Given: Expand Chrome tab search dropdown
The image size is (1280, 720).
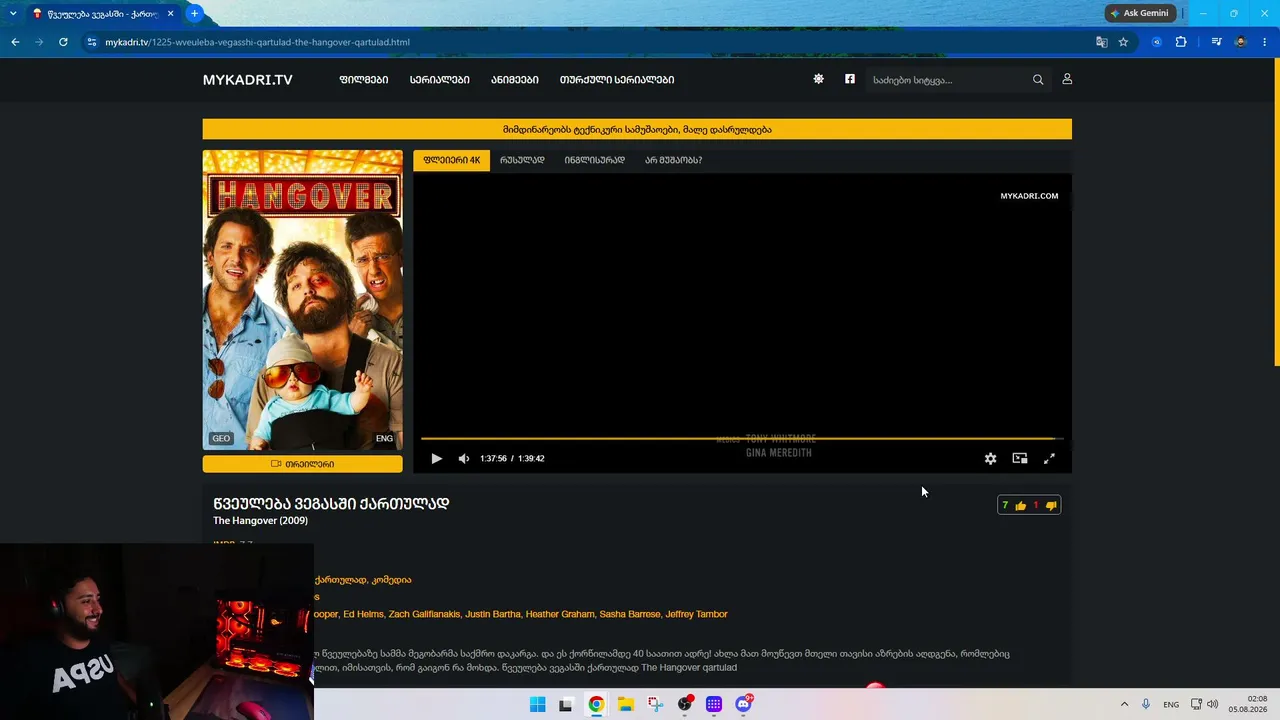Looking at the screenshot, I should coord(13,13).
